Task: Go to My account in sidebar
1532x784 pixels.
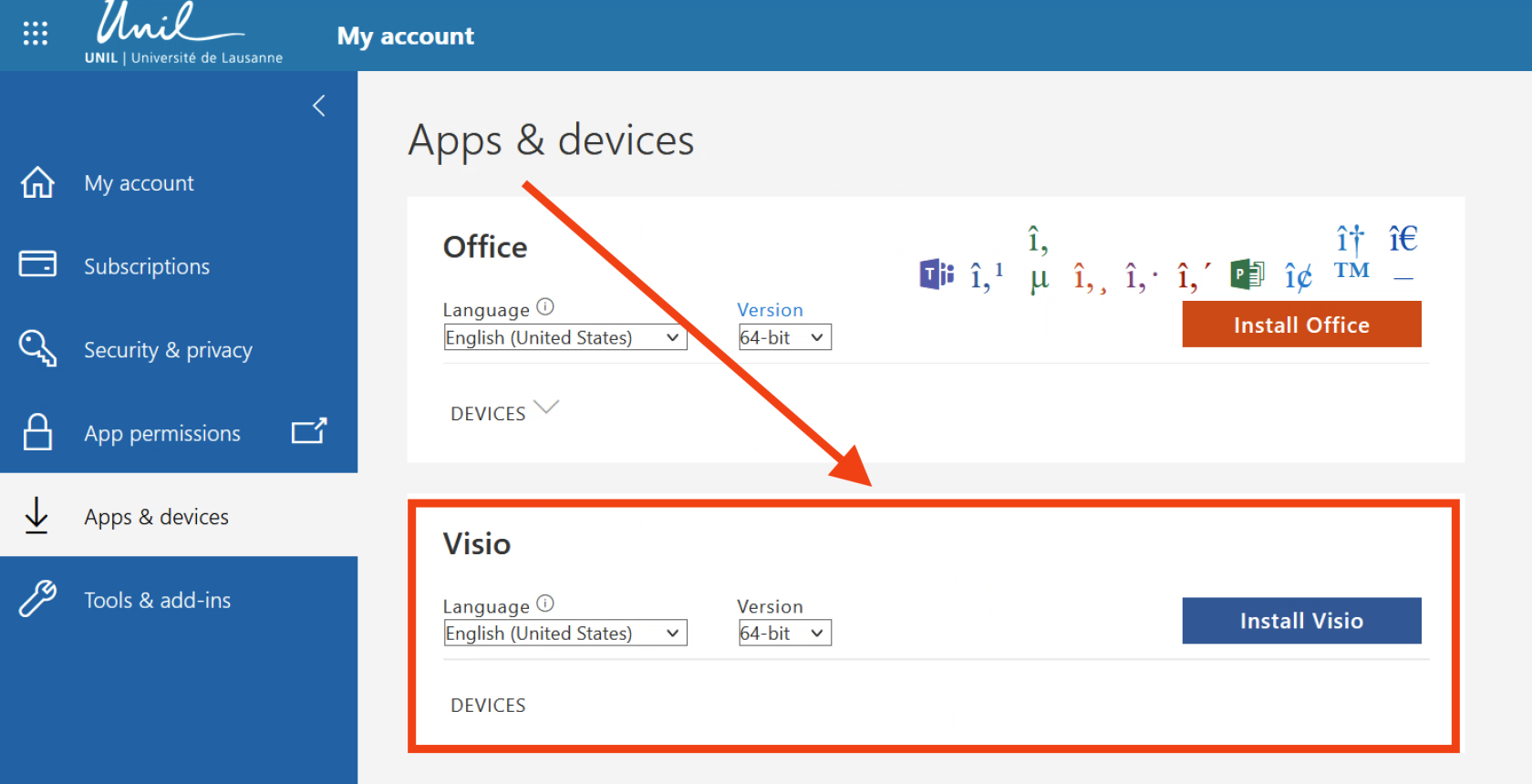Action: [x=139, y=183]
